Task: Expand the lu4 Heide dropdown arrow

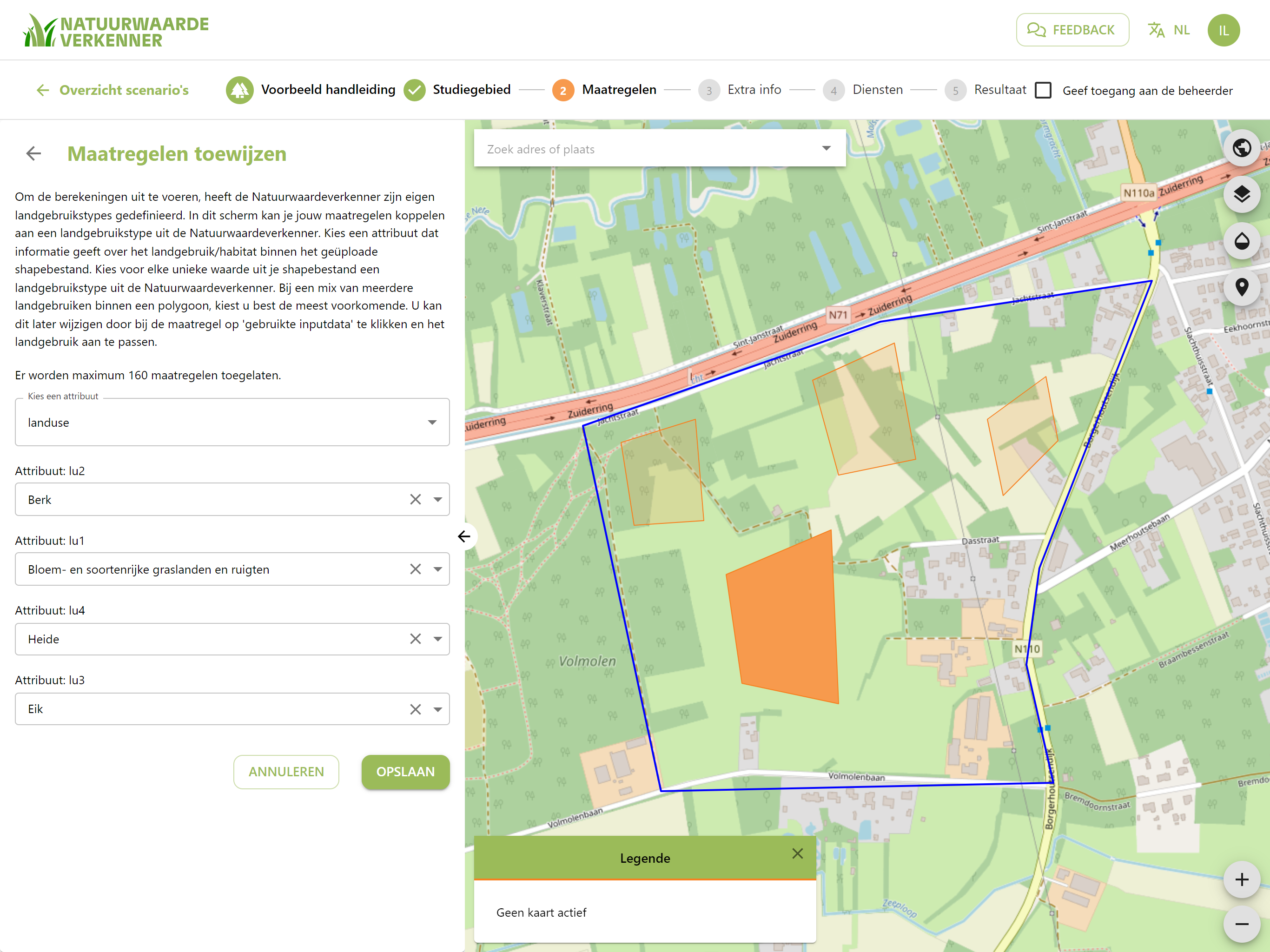Action: coord(437,639)
